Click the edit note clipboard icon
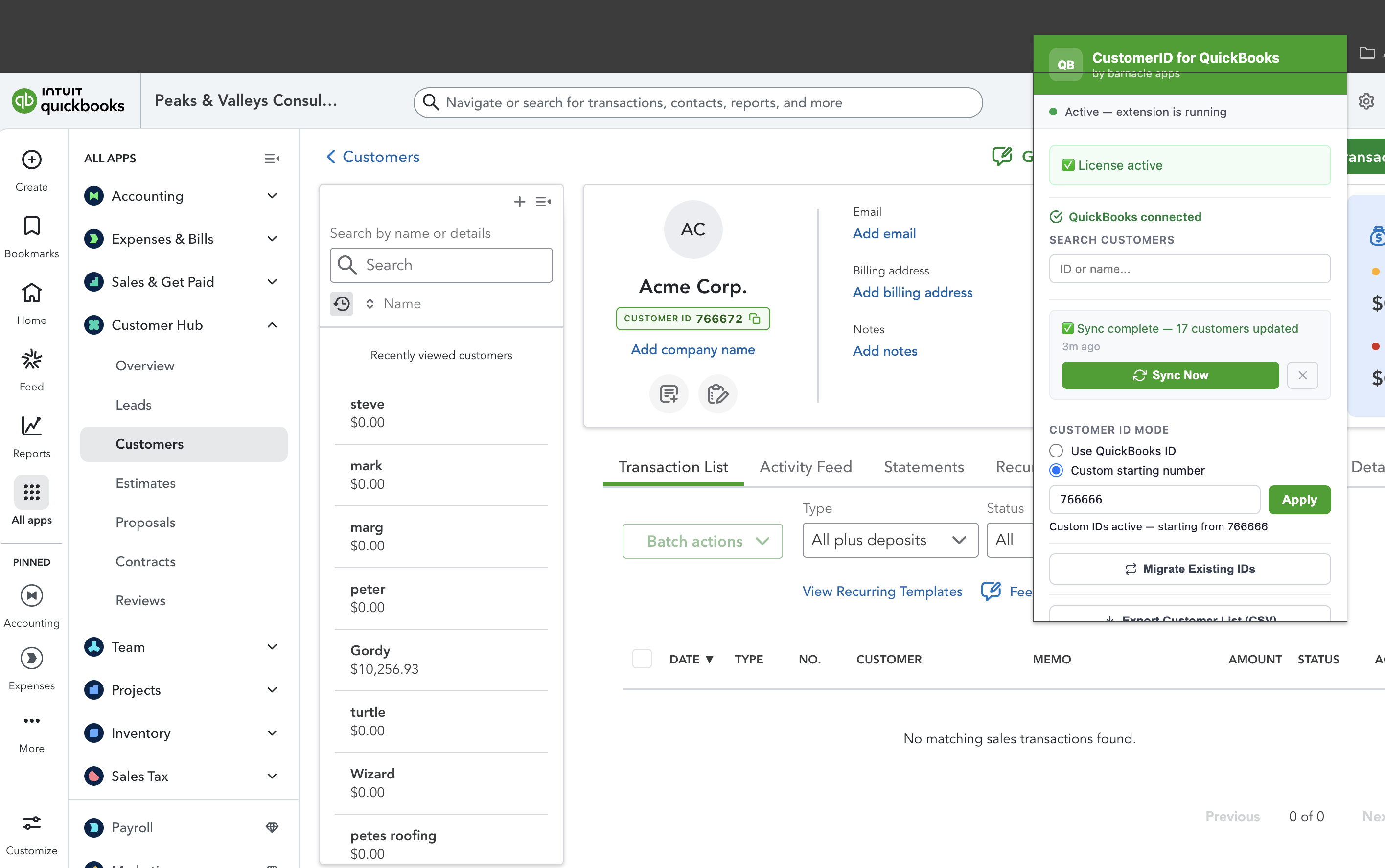This screenshot has width=1385, height=868. pyautogui.click(x=718, y=394)
